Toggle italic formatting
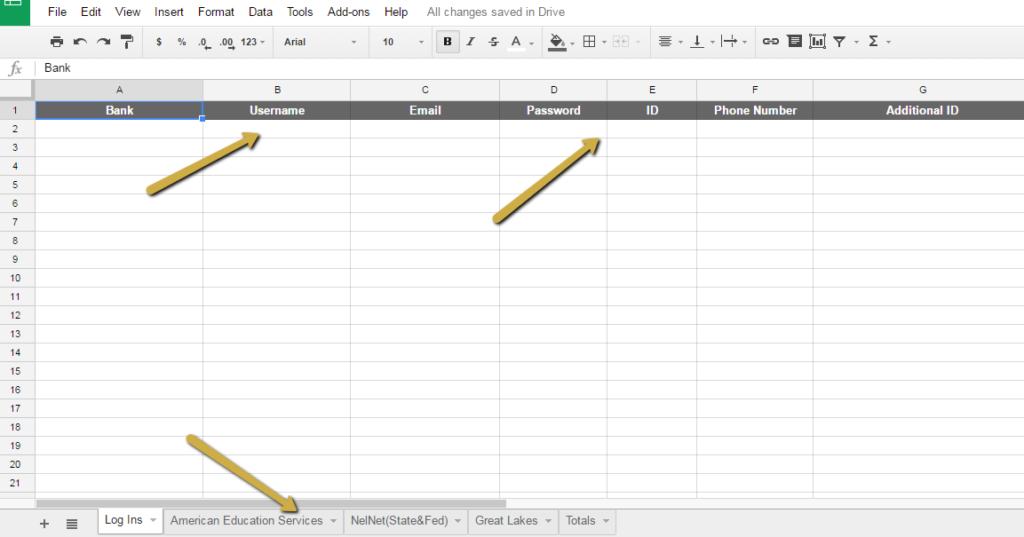Image resolution: width=1024 pixels, height=537 pixels. tap(470, 42)
